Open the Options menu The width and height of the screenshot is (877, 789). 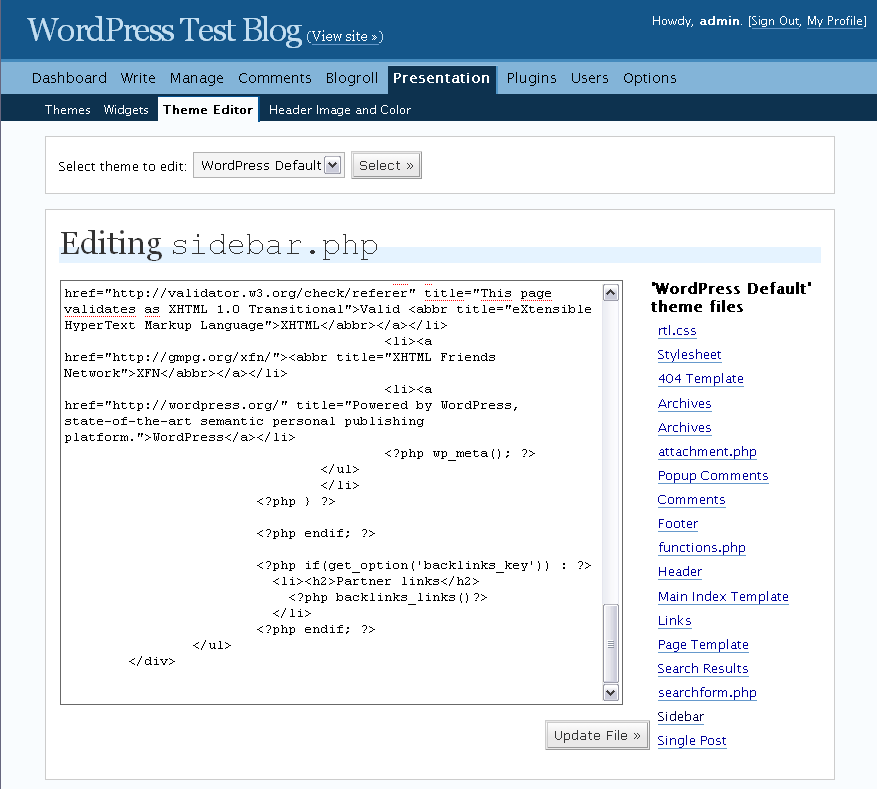point(650,78)
